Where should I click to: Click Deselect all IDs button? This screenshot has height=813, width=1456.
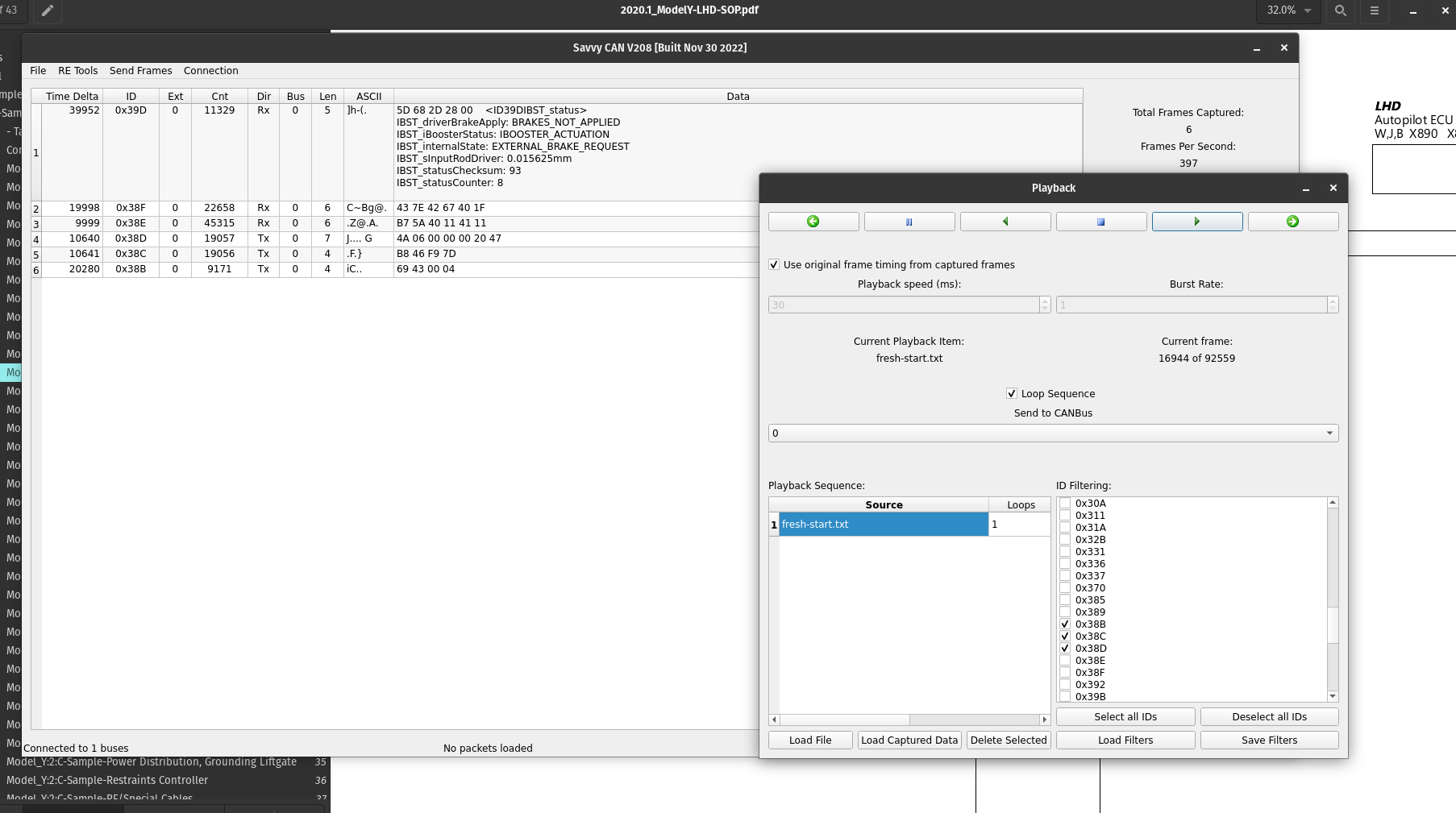[1269, 717]
